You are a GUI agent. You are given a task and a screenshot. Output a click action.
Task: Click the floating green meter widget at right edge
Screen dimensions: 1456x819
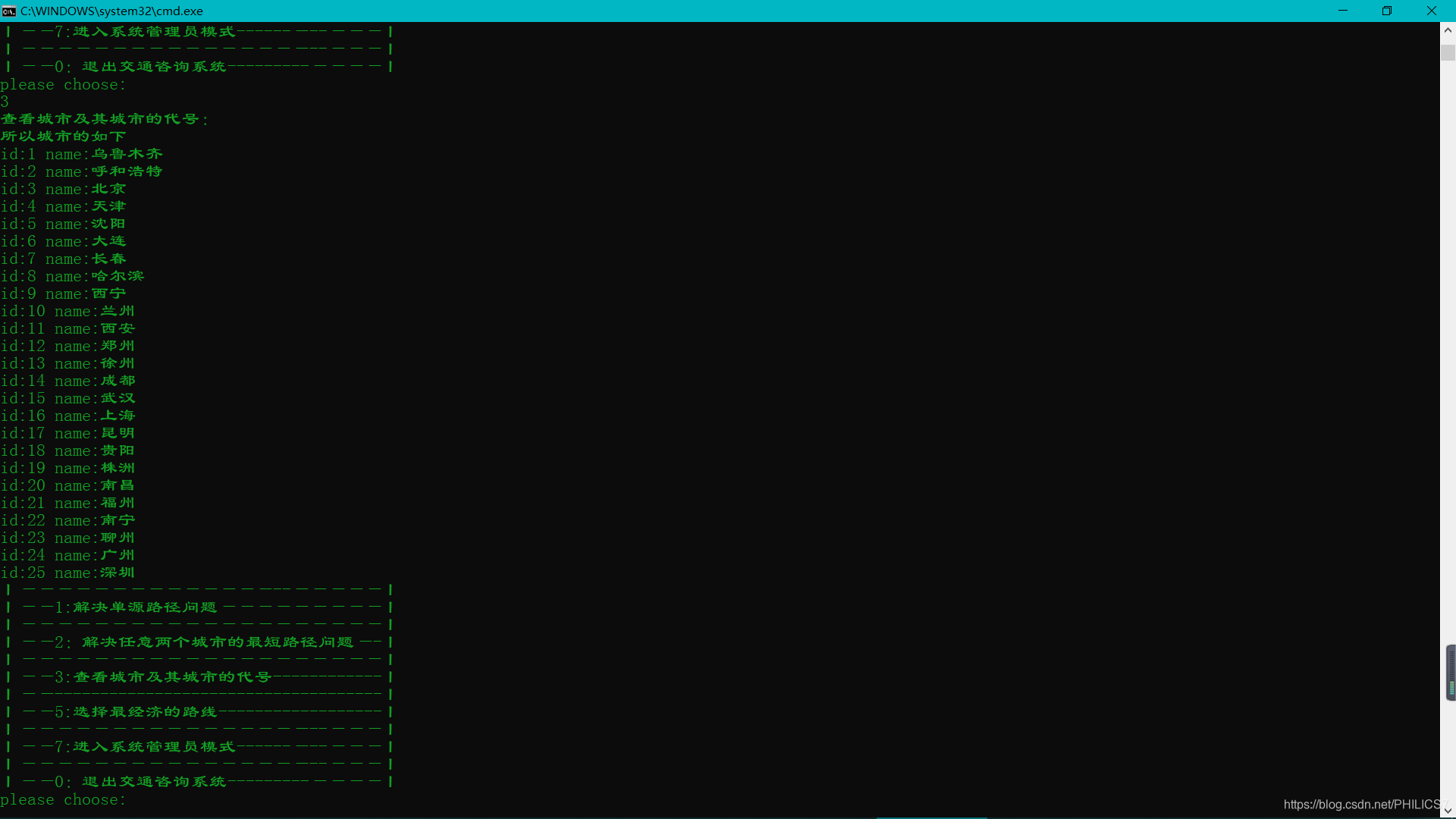pyautogui.click(x=1451, y=673)
